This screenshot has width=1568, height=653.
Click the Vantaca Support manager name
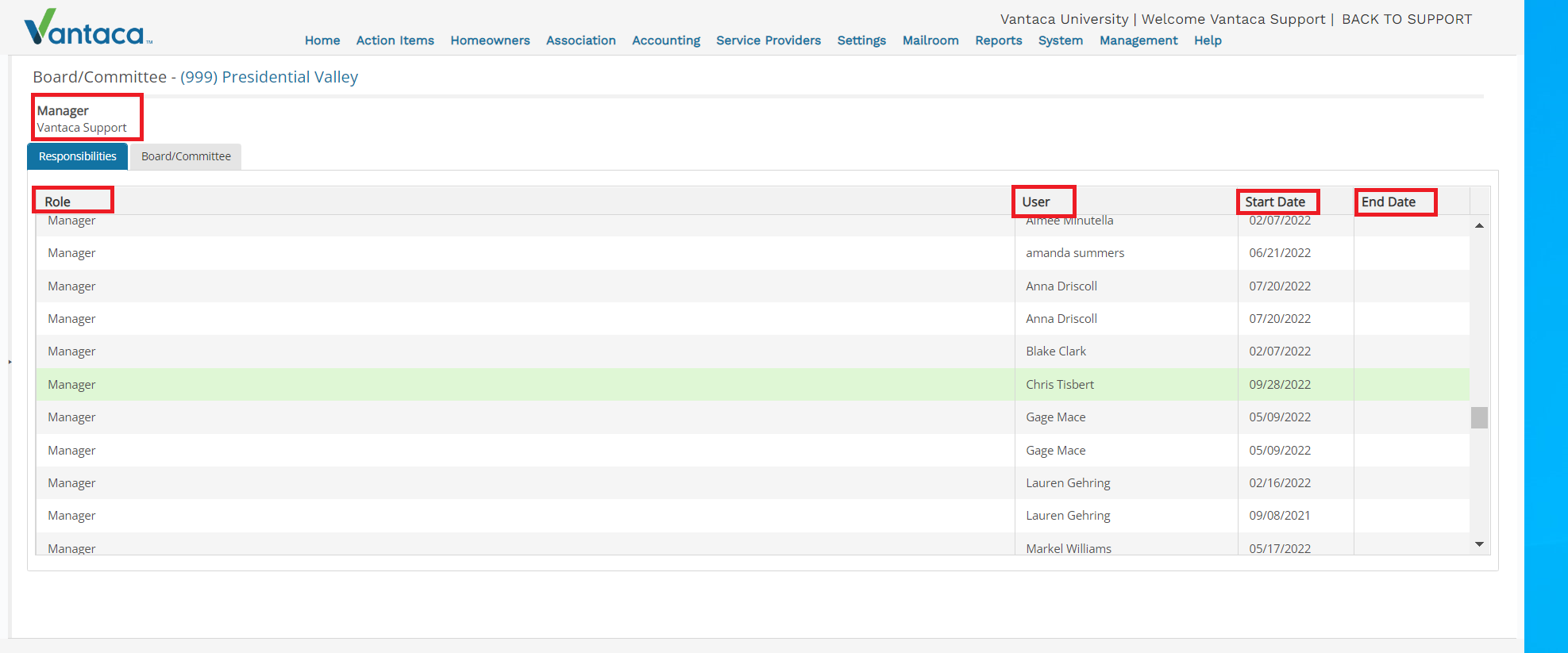tap(82, 128)
